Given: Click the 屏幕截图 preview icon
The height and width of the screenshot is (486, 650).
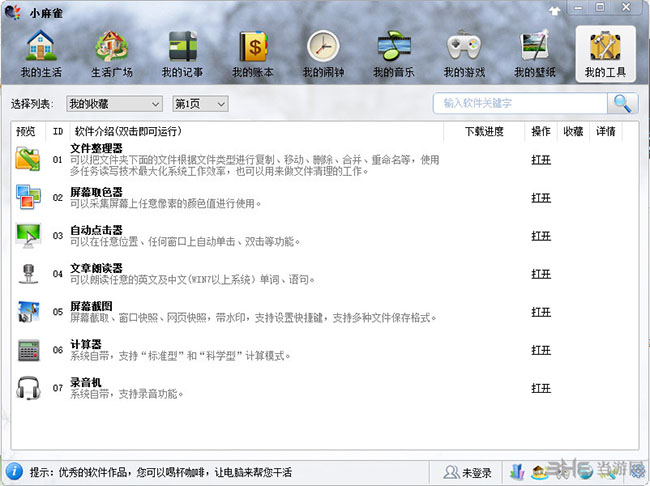Looking at the screenshot, I should tap(28, 311).
